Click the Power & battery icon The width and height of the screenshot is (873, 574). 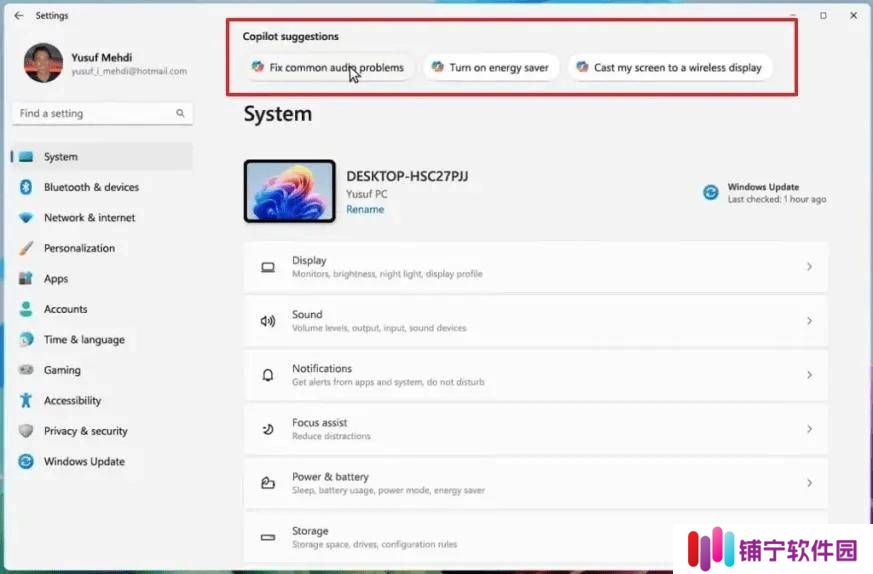[x=268, y=483]
